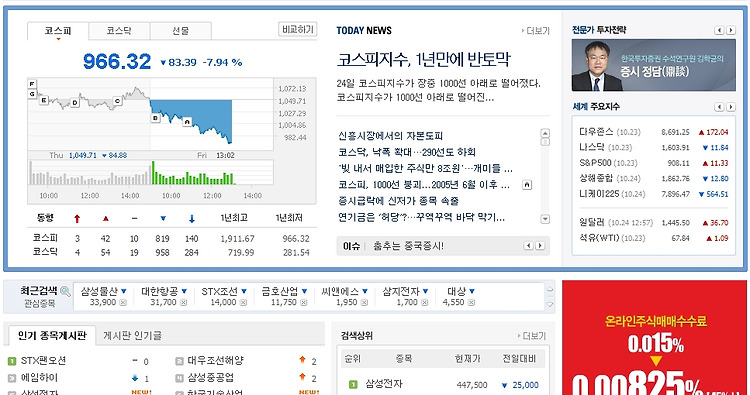Click 다우존스 index row
This screenshot has width=750, height=395.
coord(653,132)
